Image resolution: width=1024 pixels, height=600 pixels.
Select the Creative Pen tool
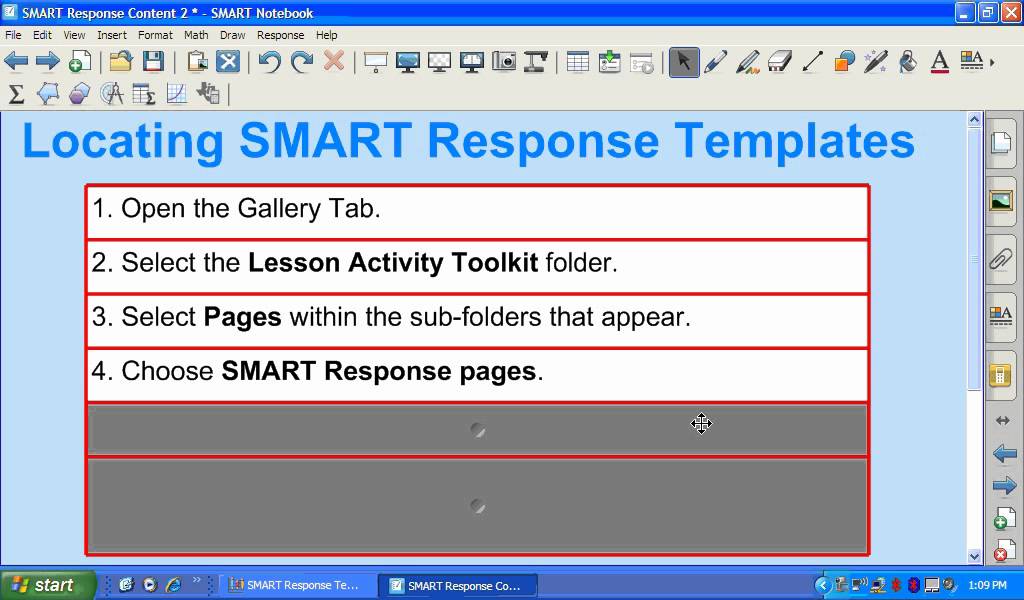[748, 62]
